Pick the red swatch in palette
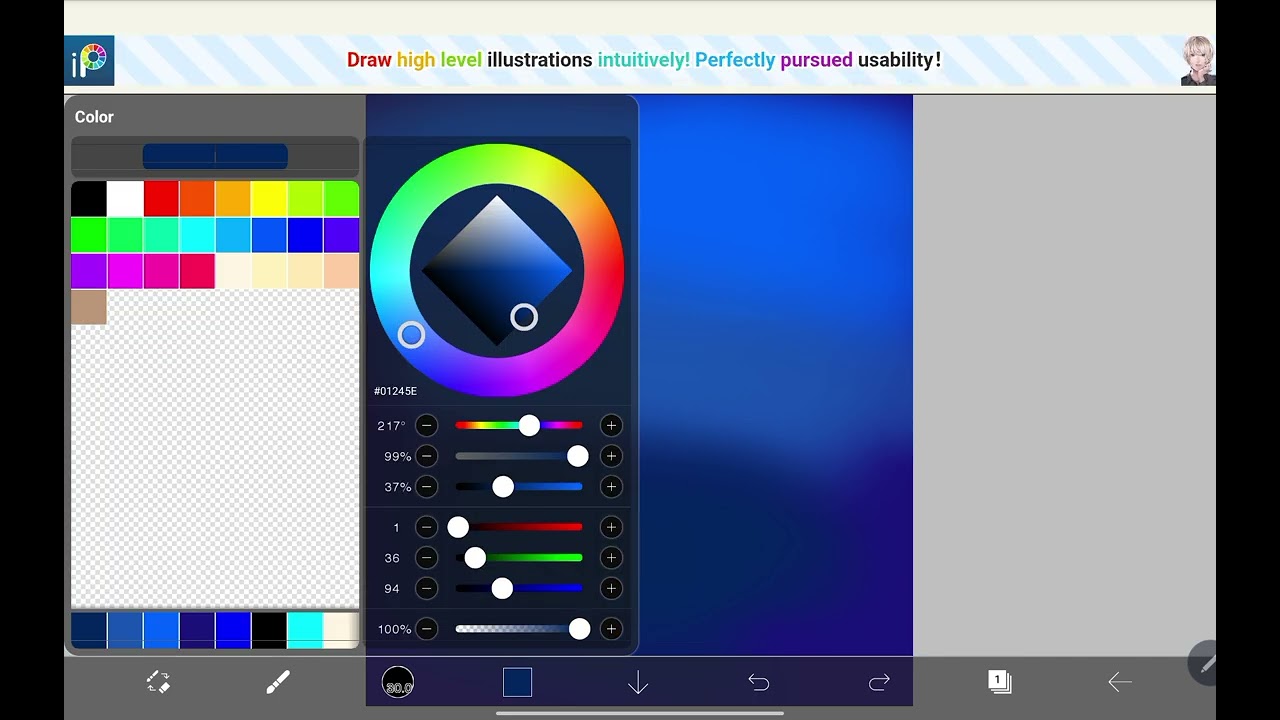The height and width of the screenshot is (720, 1280). (x=161, y=199)
